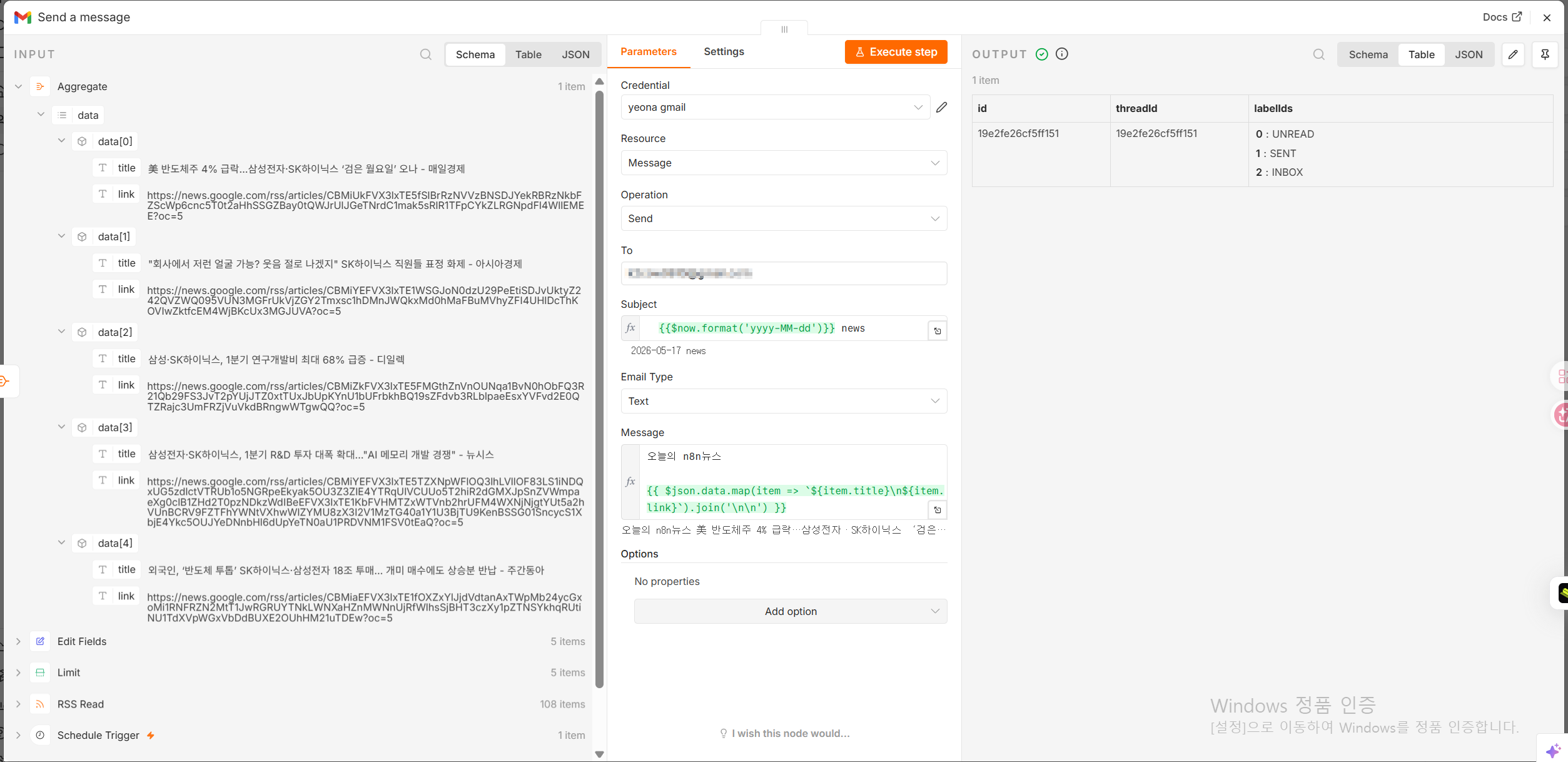Collapse the Aggregate node tree

[x=19, y=86]
